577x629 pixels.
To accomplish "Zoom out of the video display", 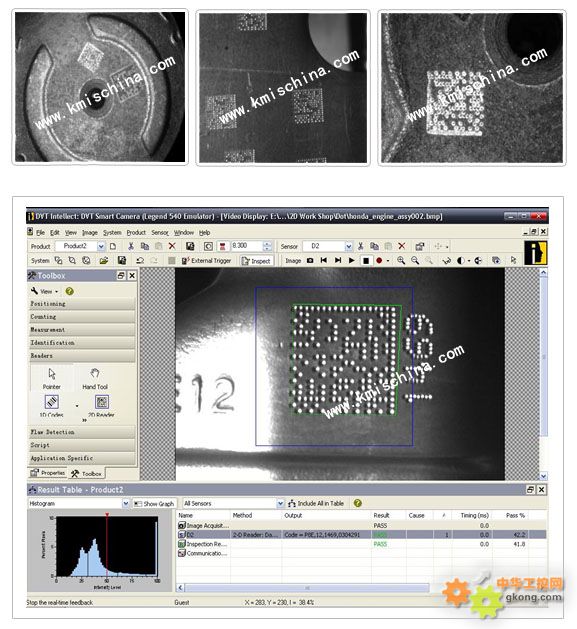I will 415,260.
